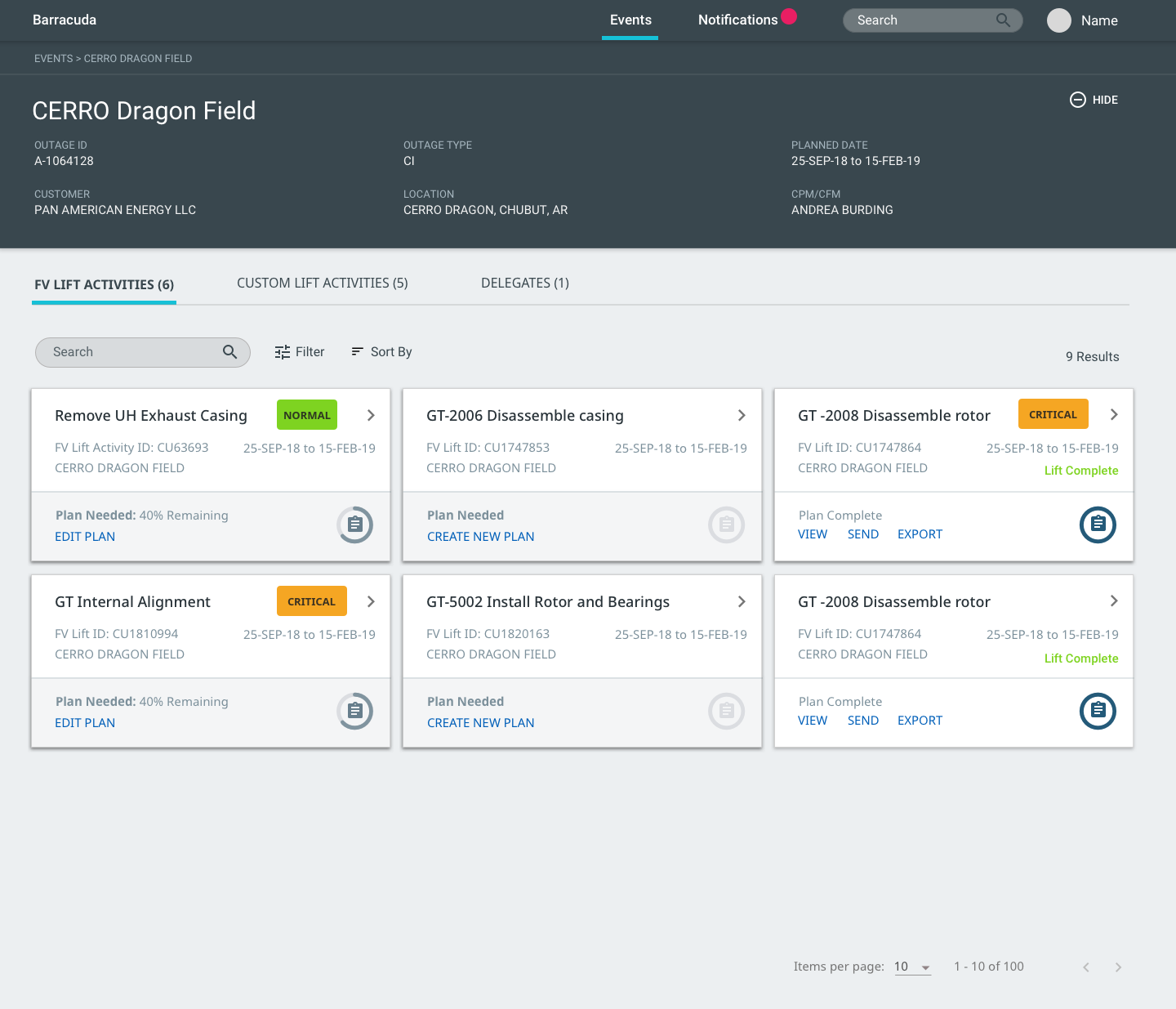
Task: Click the user avatar next to Name
Action: (x=1058, y=20)
